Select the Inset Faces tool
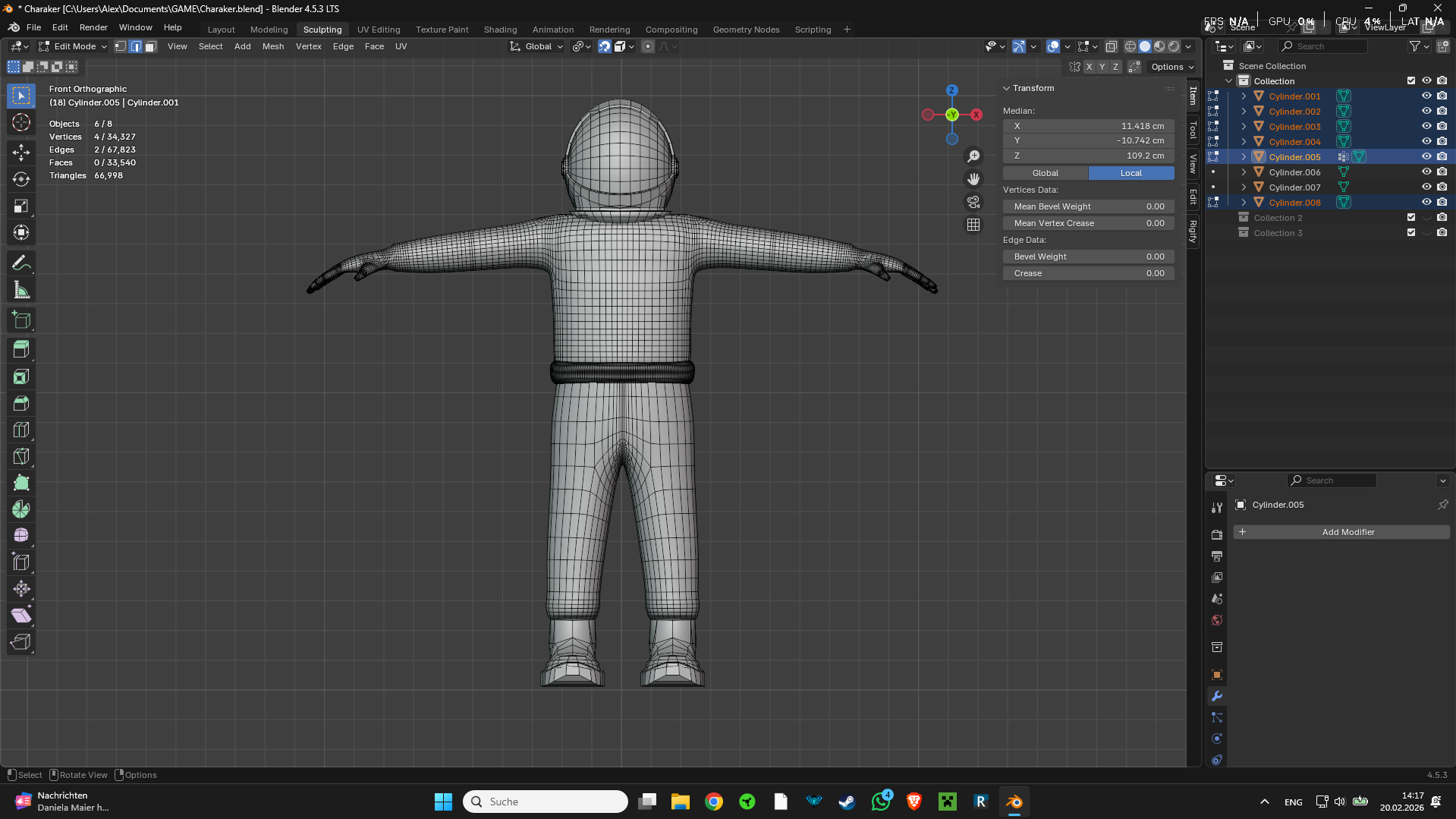 click(x=21, y=376)
